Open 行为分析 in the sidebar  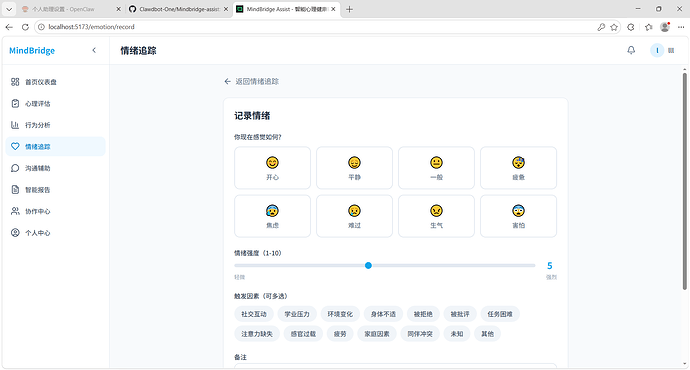click(55, 125)
